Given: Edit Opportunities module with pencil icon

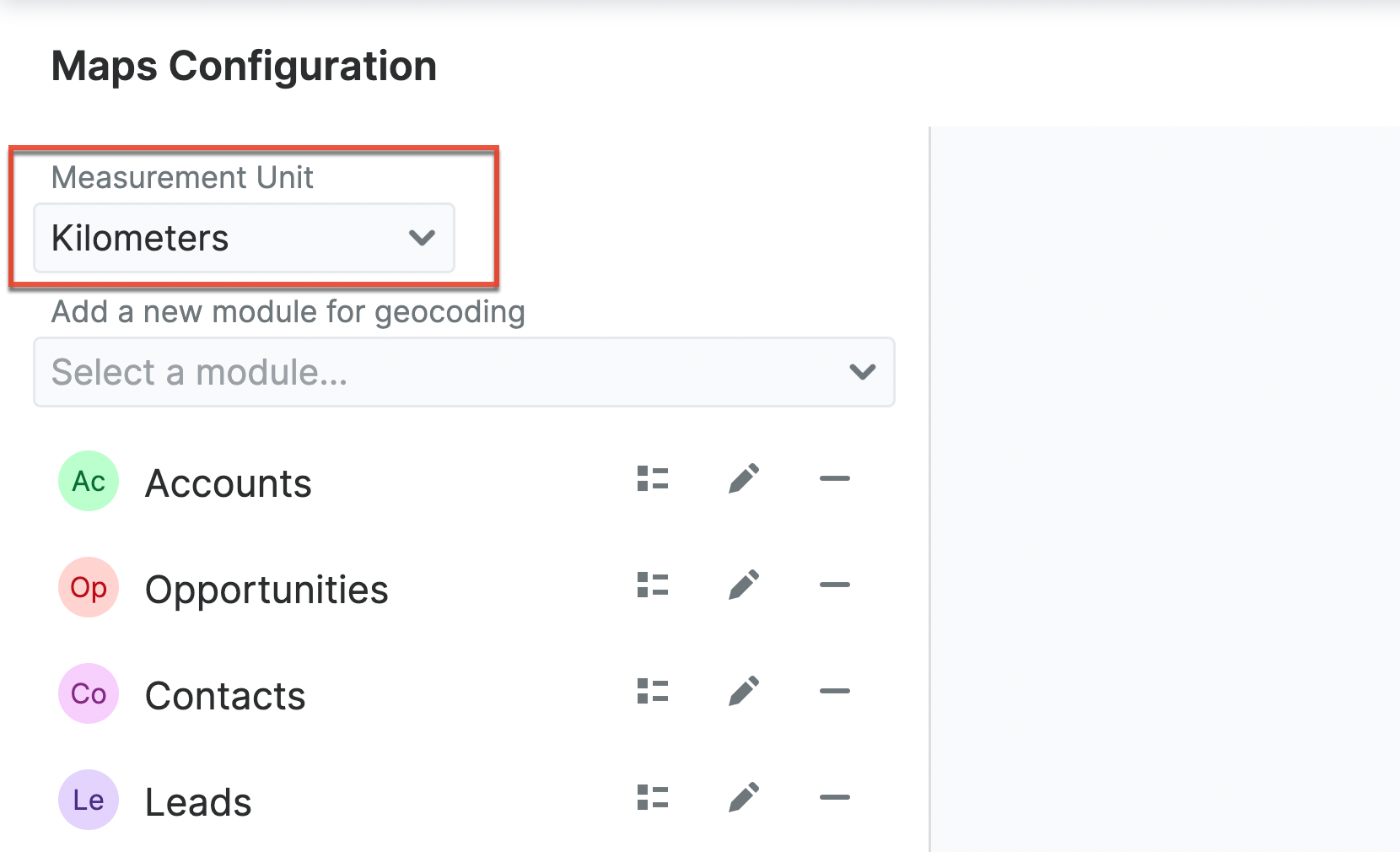Looking at the screenshot, I should [x=744, y=585].
